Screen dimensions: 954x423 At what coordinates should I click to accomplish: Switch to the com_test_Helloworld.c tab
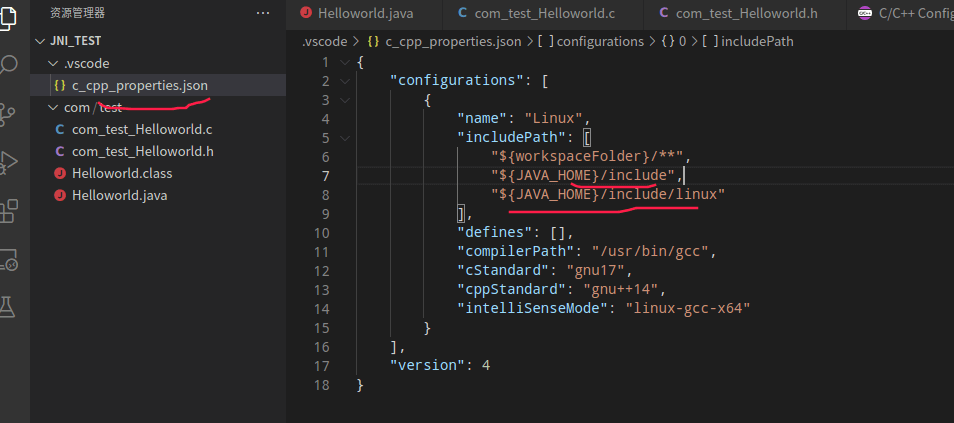(x=530, y=13)
